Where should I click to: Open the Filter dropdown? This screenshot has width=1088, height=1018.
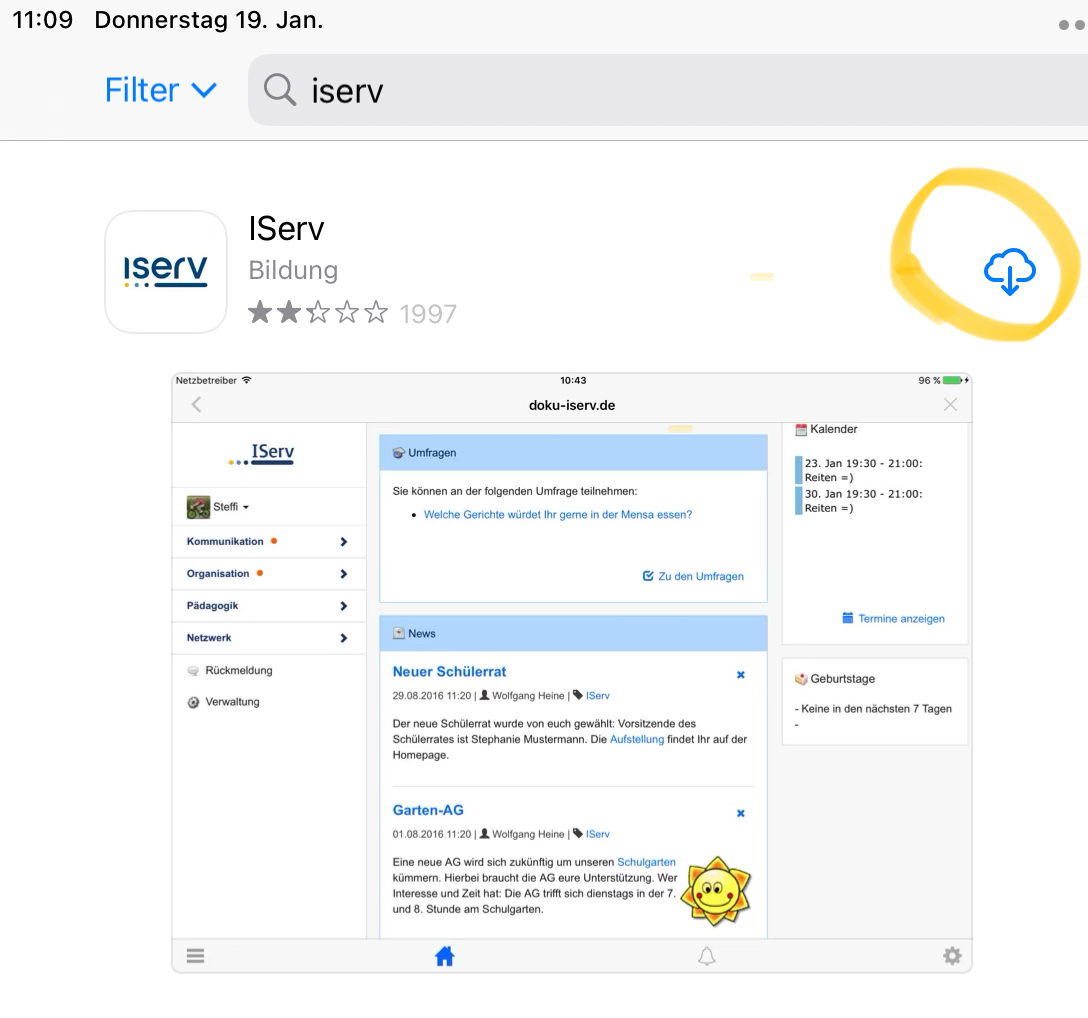(x=161, y=90)
